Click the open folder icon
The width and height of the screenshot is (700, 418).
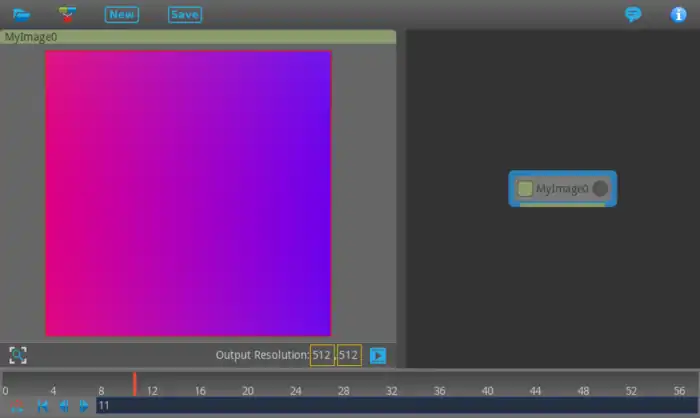tap(21, 14)
